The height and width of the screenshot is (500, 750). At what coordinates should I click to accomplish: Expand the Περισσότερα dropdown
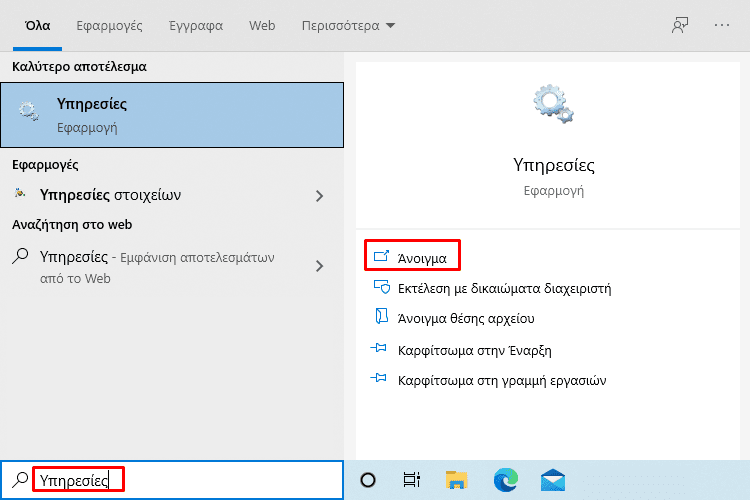tap(348, 25)
